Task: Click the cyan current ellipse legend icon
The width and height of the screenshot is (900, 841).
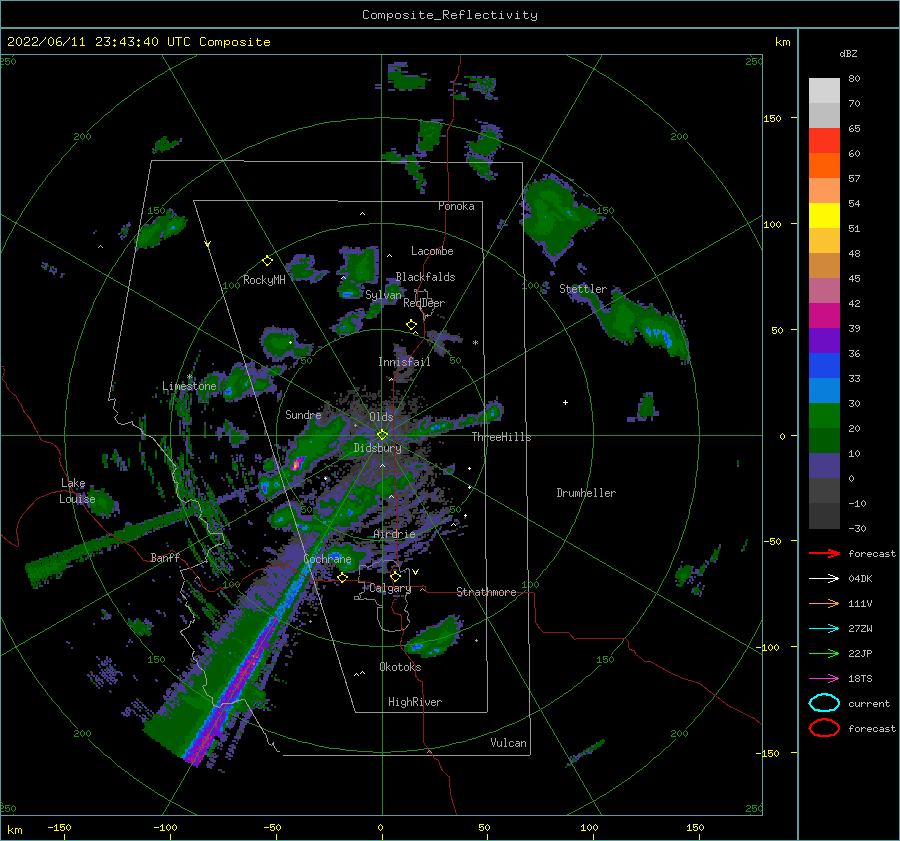Action: pos(824,703)
